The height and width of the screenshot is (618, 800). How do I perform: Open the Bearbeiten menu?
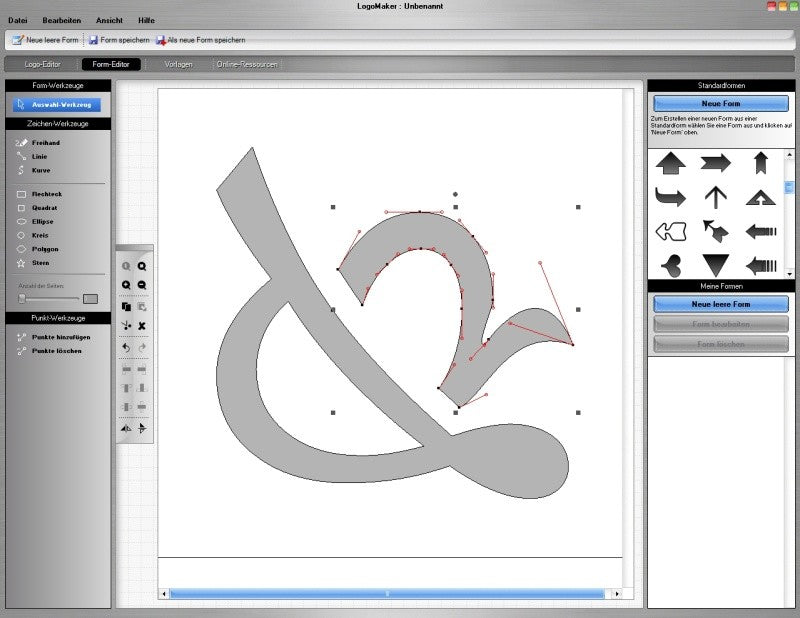pyautogui.click(x=61, y=20)
